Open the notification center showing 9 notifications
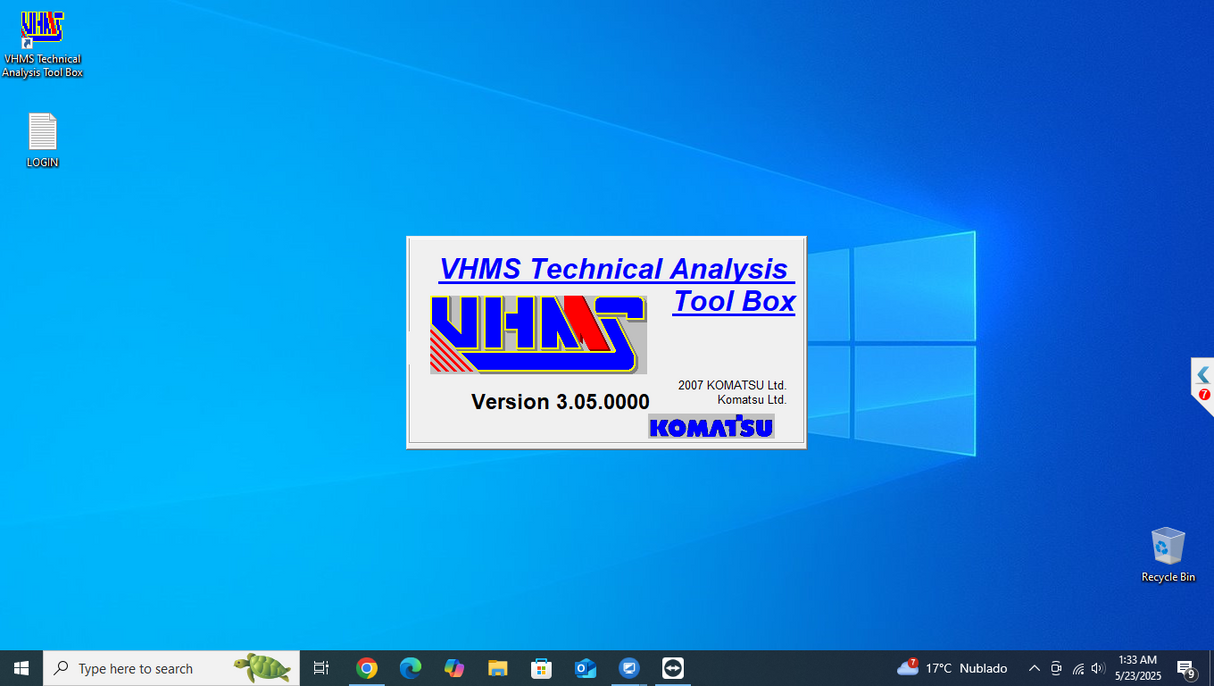1214x686 pixels. tap(1186, 668)
